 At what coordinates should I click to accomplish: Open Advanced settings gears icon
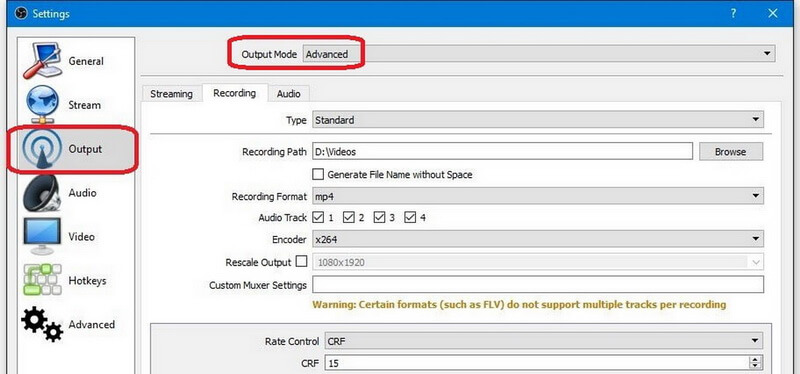coord(42,324)
